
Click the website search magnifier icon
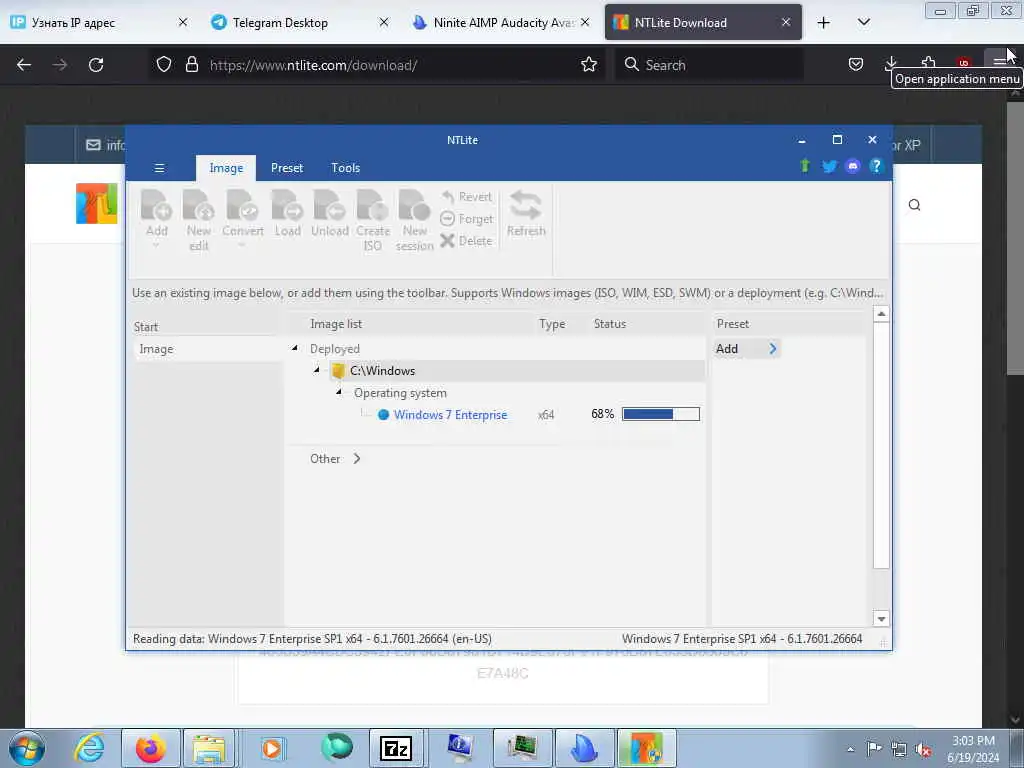coord(914,205)
